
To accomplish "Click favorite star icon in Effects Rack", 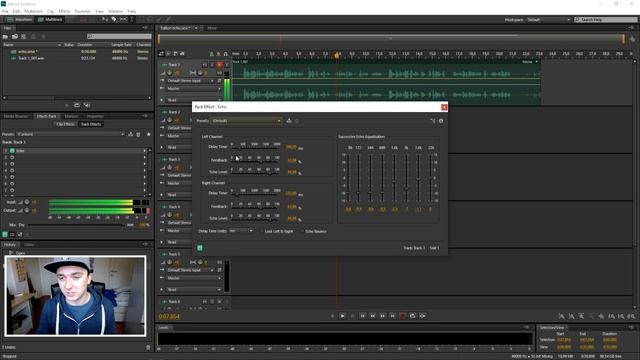I will 149,134.
